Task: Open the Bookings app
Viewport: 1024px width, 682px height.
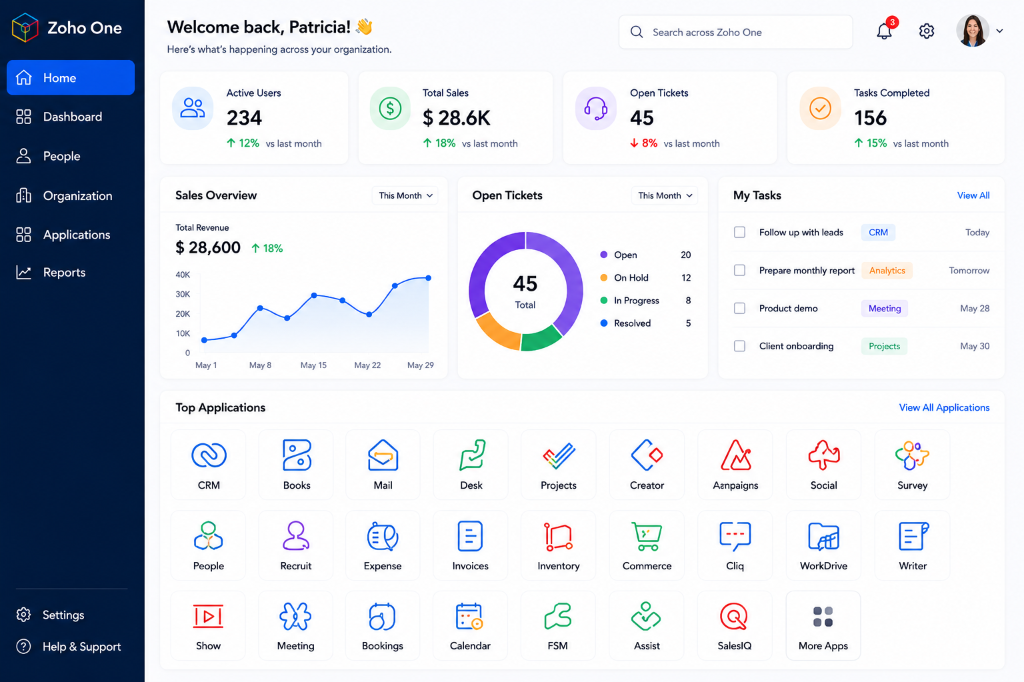Action: [x=383, y=626]
